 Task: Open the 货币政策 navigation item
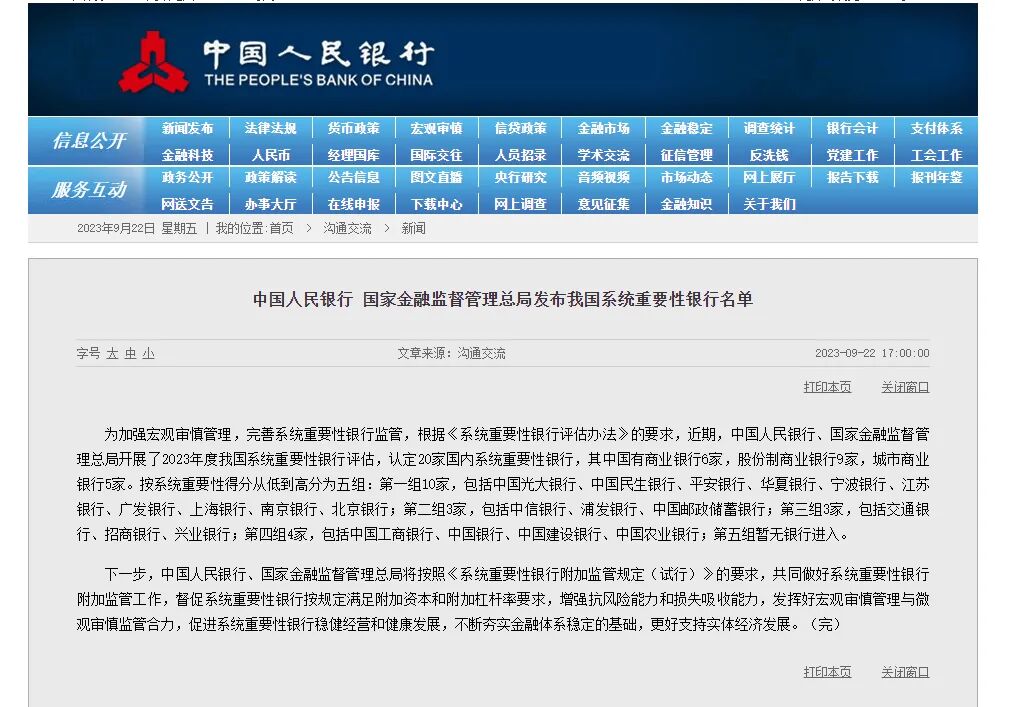point(353,128)
